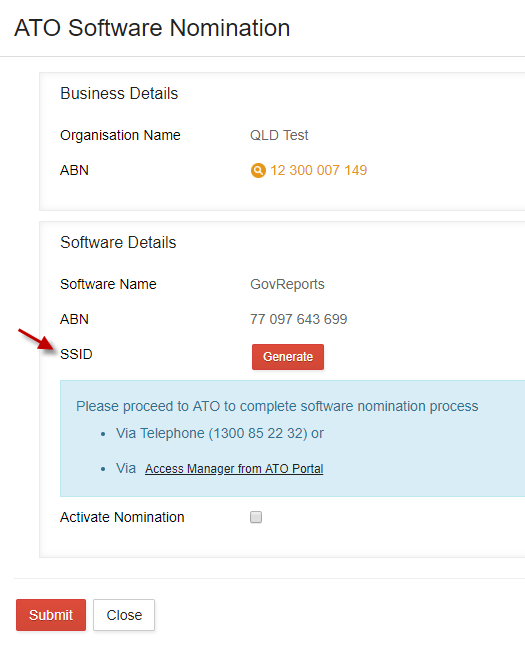Click the Activate Nomination label

tap(122, 517)
